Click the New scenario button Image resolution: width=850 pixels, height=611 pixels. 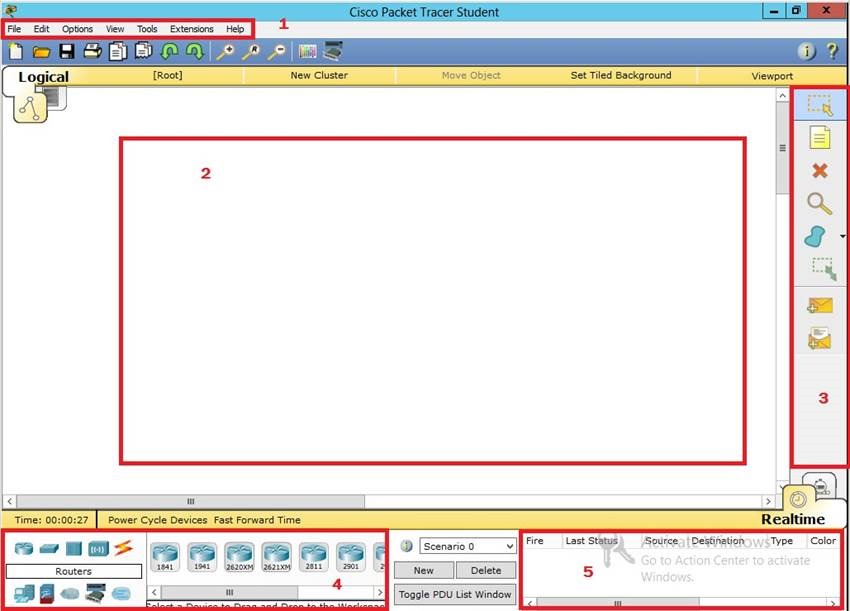pyautogui.click(x=424, y=570)
